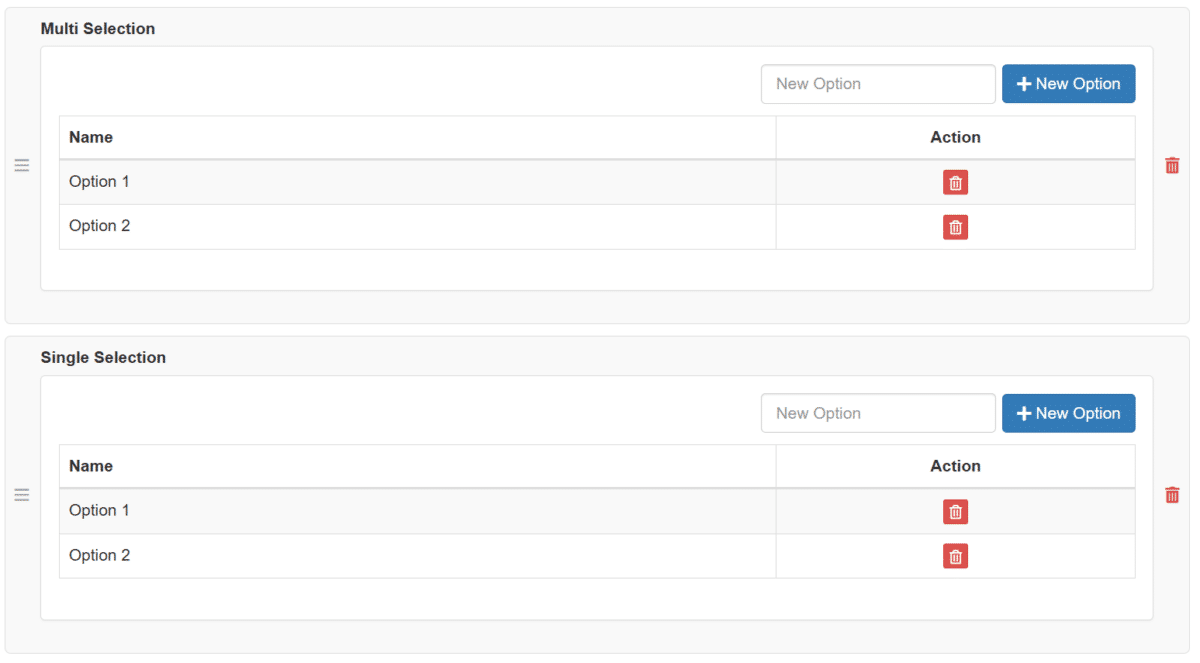1200x663 pixels.
Task: Remove the entire Multi Selection field
Action: click(1172, 165)
